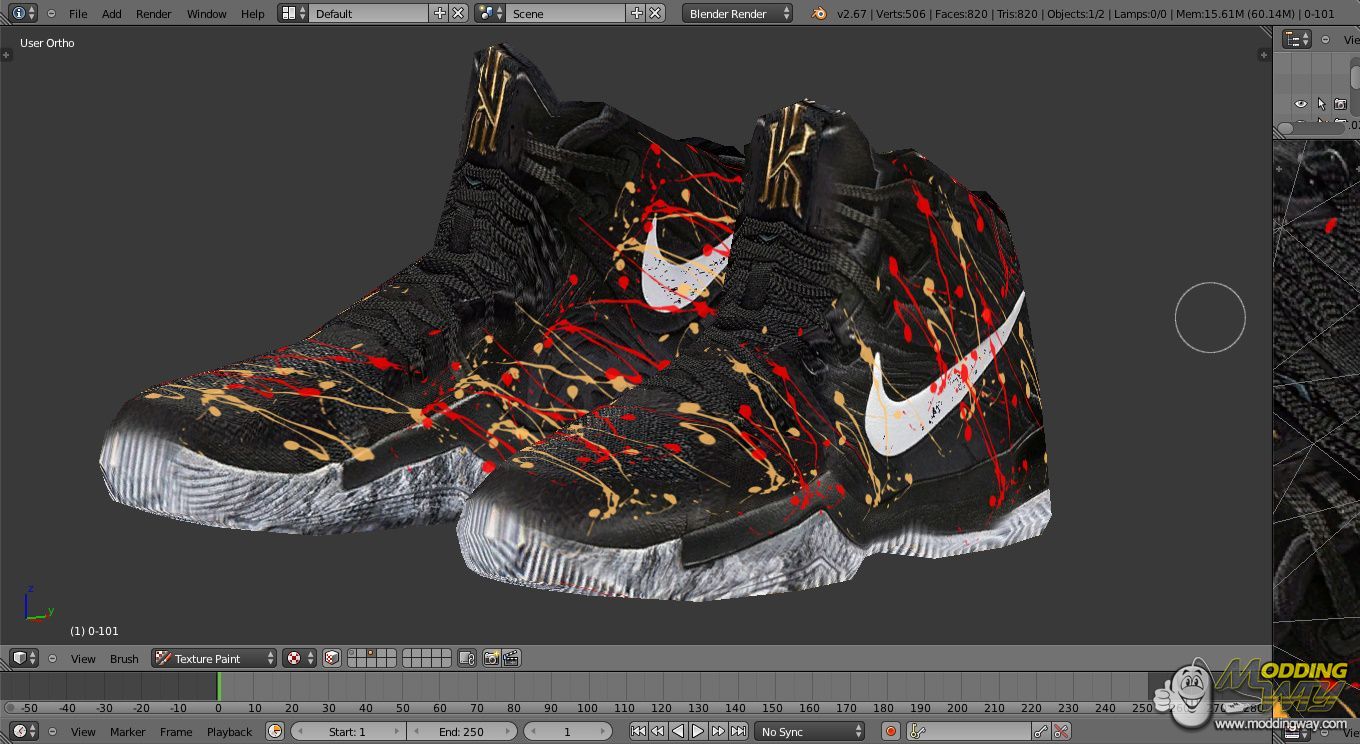This screenshot has width=1360, height=744.
Task: Open the Brush menu in viewport header
Action: tap(124, 658)
